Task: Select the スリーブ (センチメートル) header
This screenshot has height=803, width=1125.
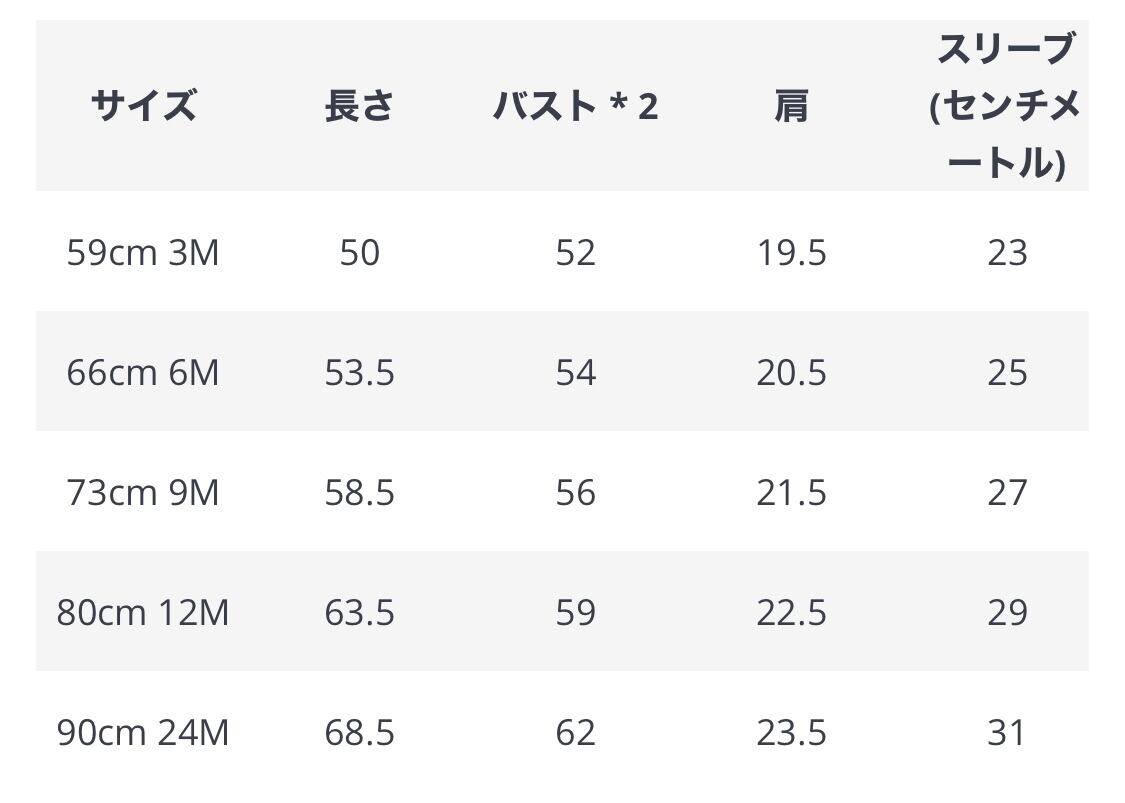Action: point(1005,105)
